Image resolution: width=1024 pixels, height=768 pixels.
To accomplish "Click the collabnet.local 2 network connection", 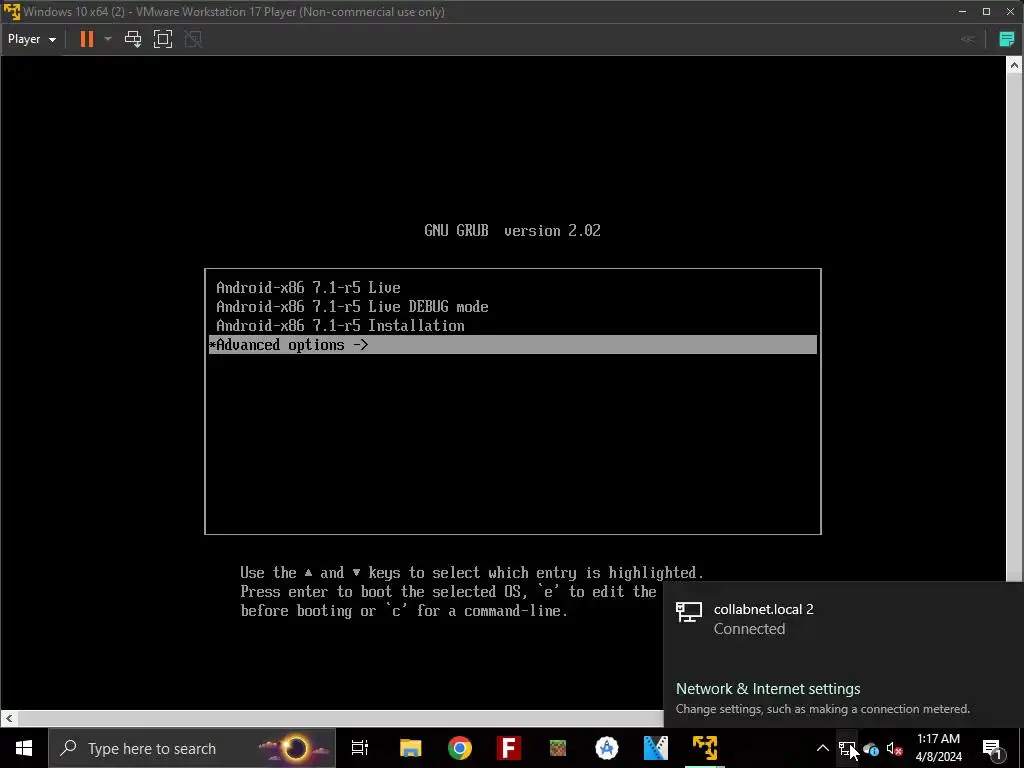I will click(844, 618).
